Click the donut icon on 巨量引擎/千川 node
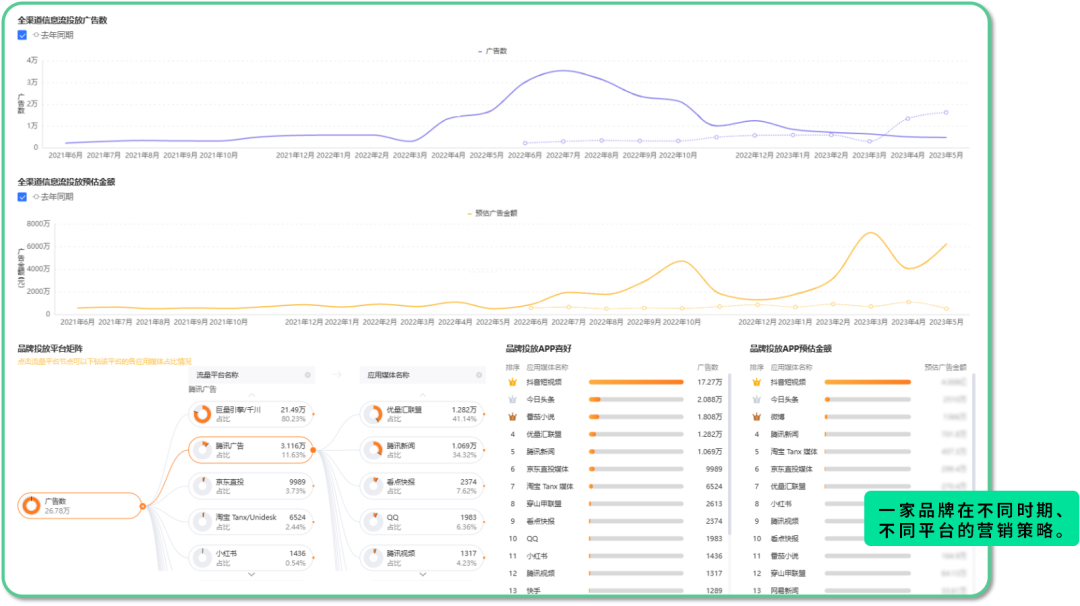 click(x=202, y=414)
